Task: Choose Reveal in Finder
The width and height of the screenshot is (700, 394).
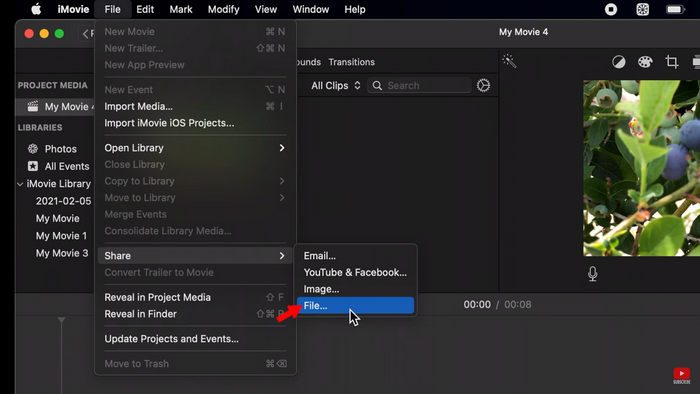Action: click(195, 314)
